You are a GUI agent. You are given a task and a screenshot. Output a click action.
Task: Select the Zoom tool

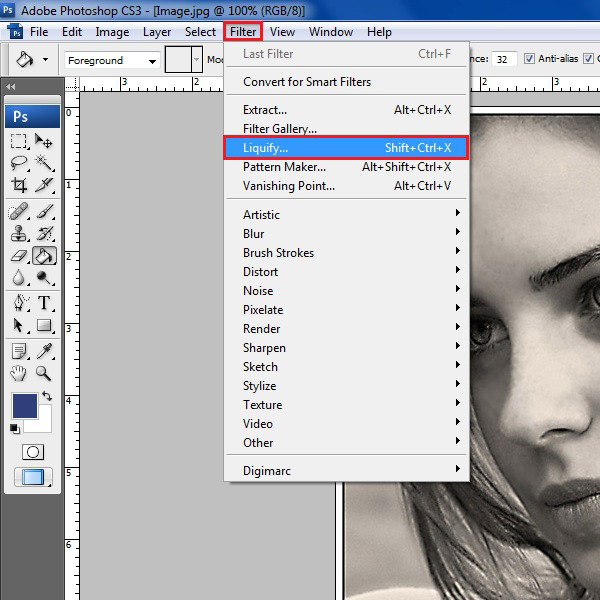44,373
